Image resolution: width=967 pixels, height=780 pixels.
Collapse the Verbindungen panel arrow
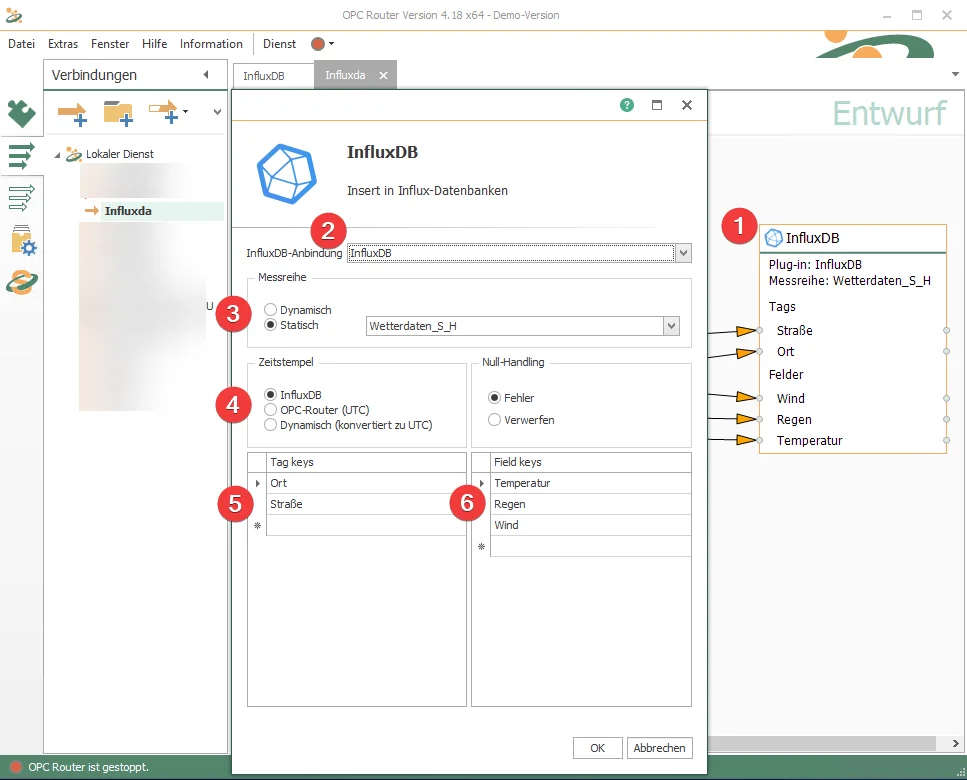(206, 75)
